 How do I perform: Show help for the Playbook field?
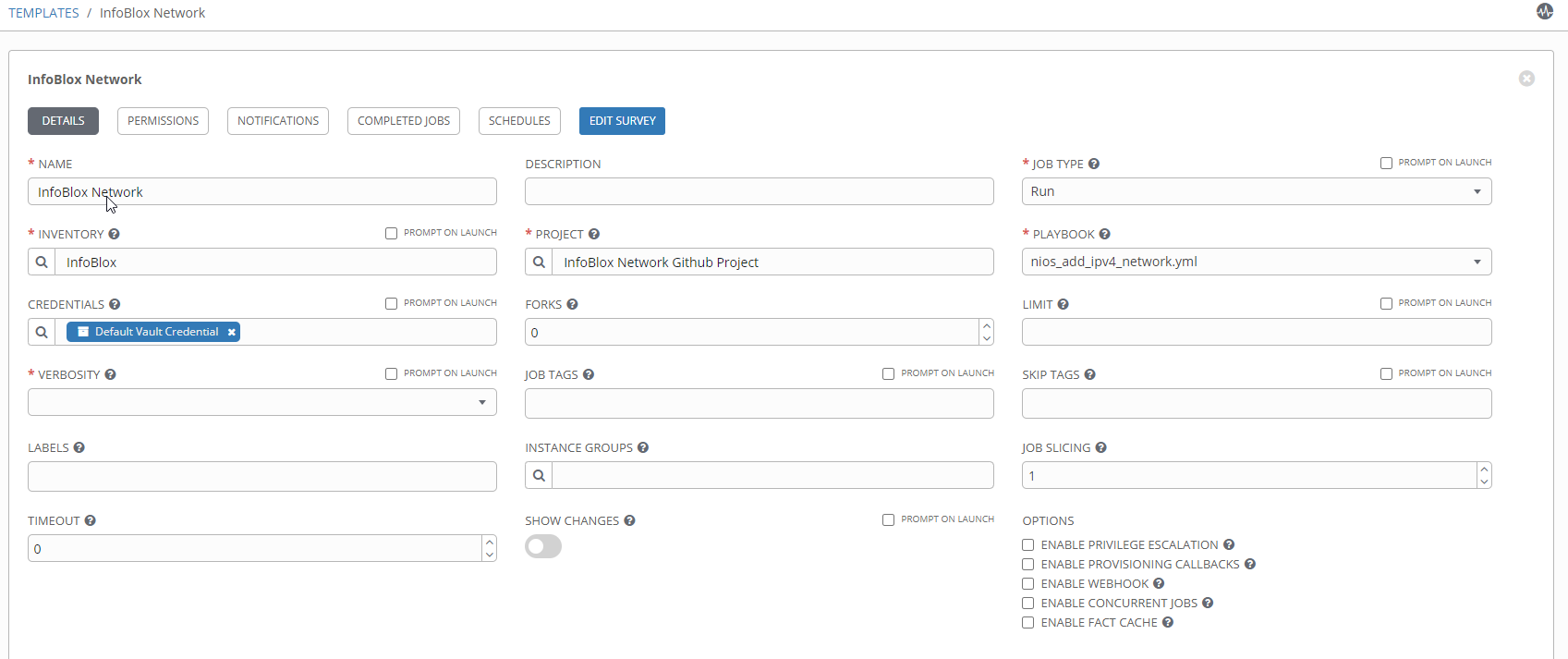click(1105, 235)
